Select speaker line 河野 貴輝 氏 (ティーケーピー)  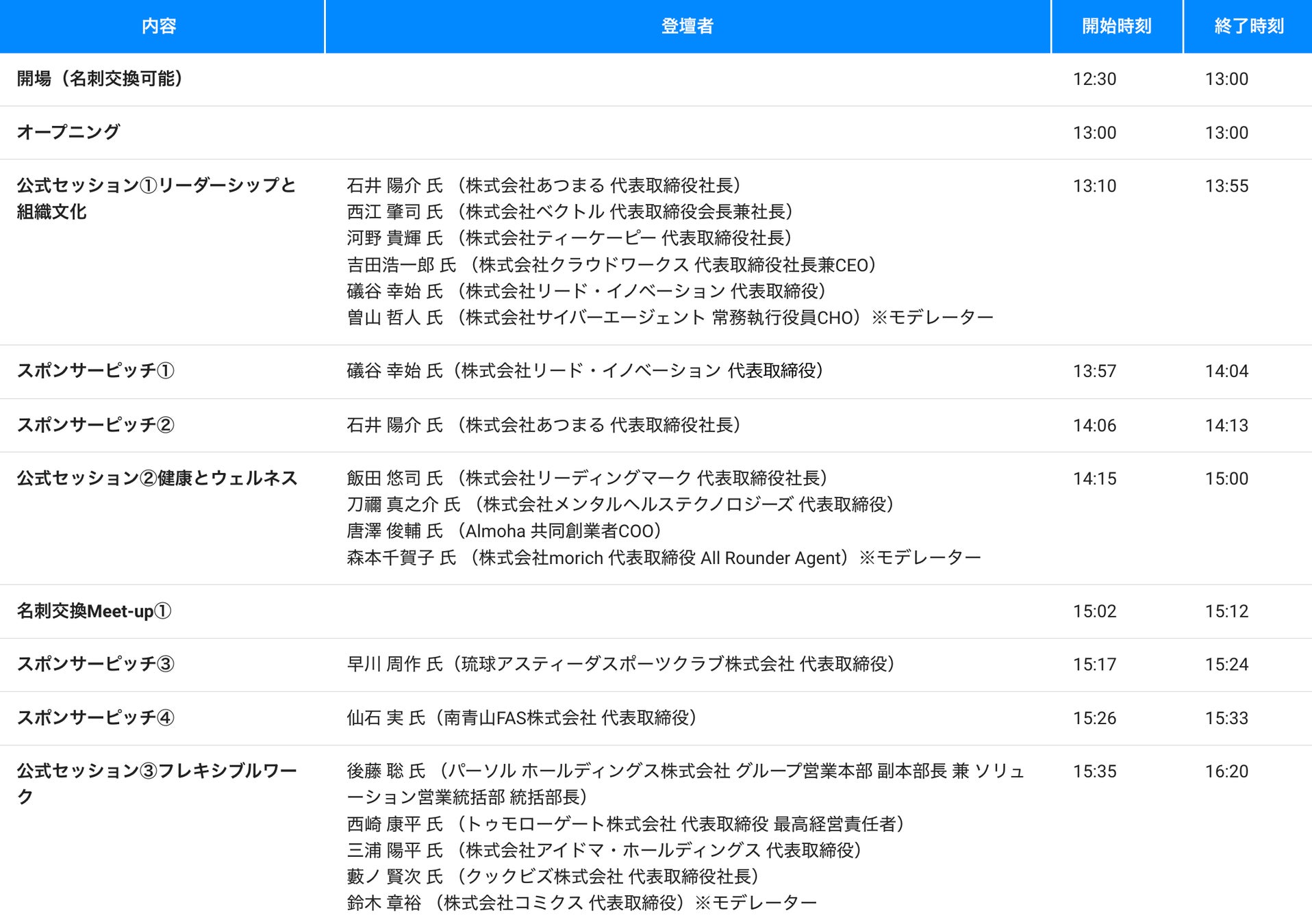click(569, 238)
